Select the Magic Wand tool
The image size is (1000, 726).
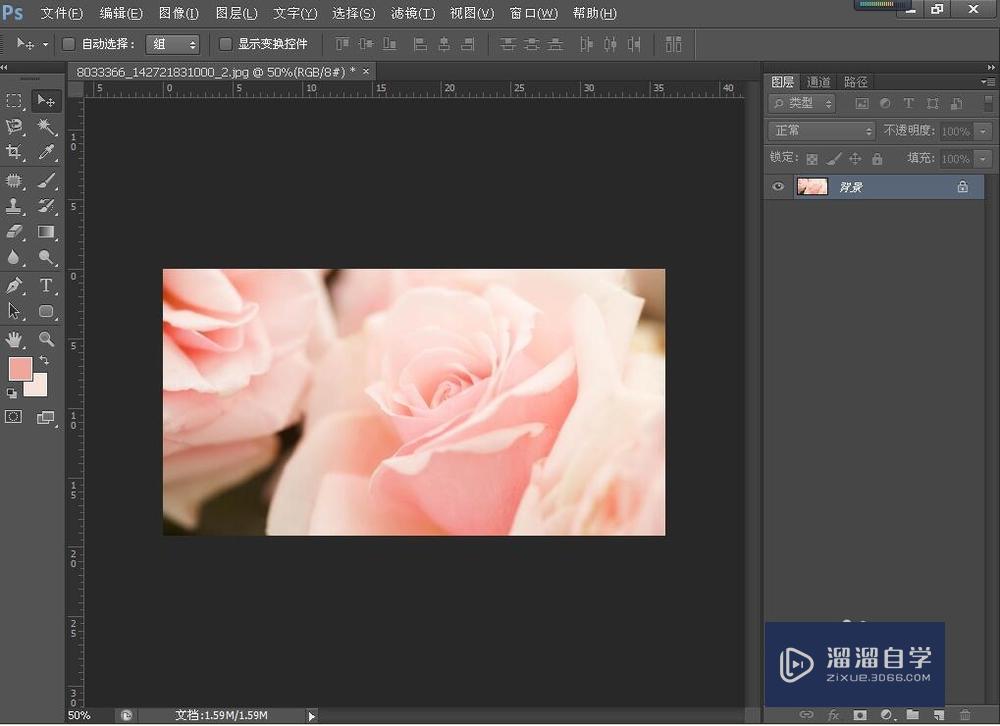pyautogui.click(x=46, y=127)
